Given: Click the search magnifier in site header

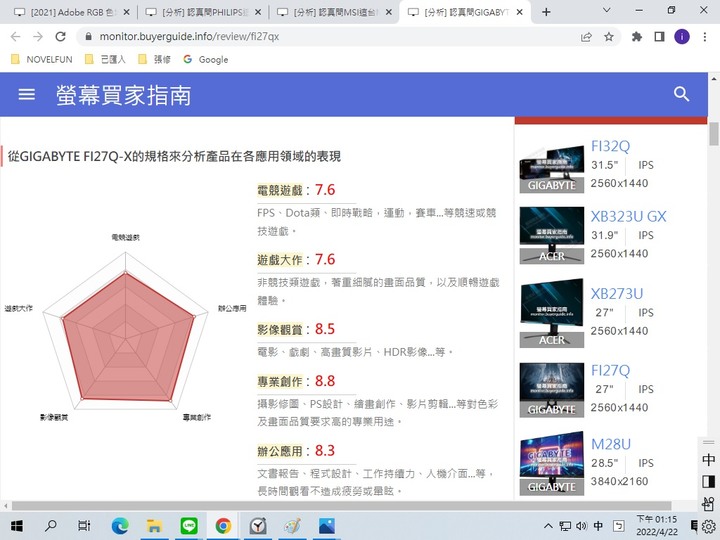Looking at the screenshot, I should (x=681, y=94).
